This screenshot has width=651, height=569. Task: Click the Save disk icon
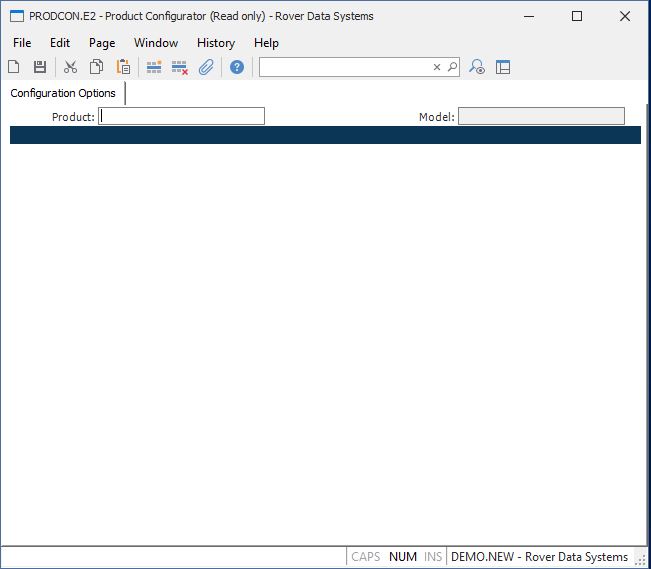click(x=40, y=67)
